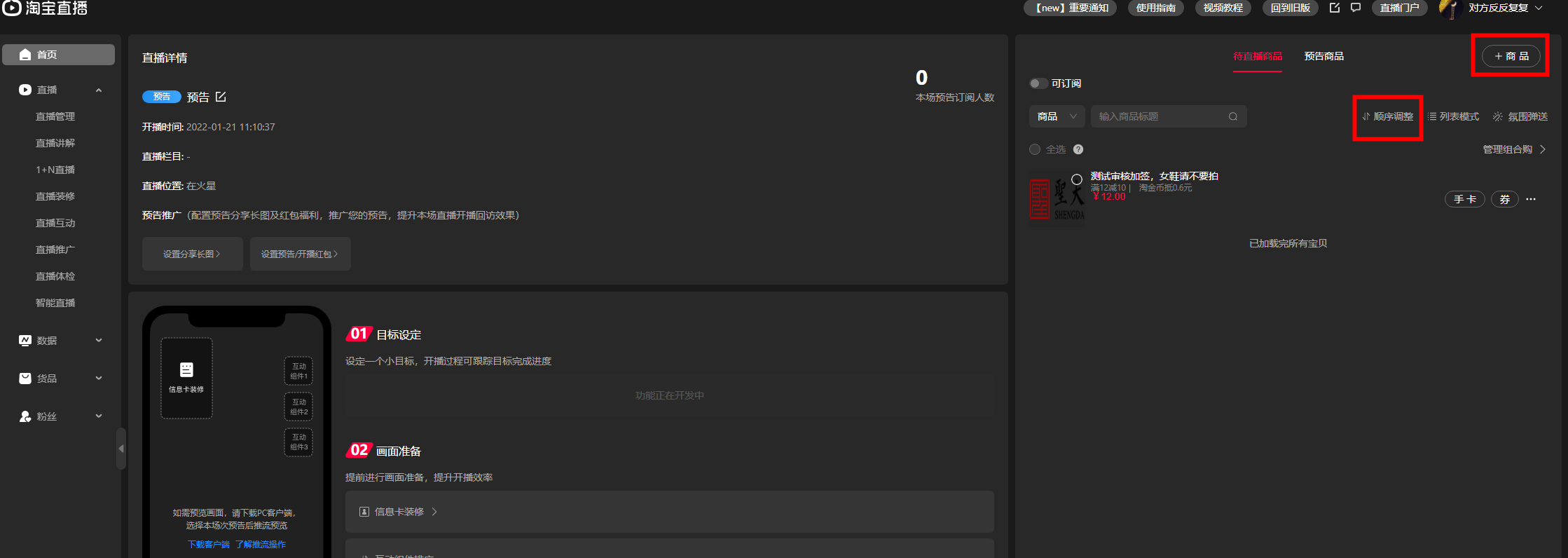Screen dimensions: 1568x558
Task: Toggle the 可订阅 switch
Action: pyautogui.click(x=1038, y=83)
